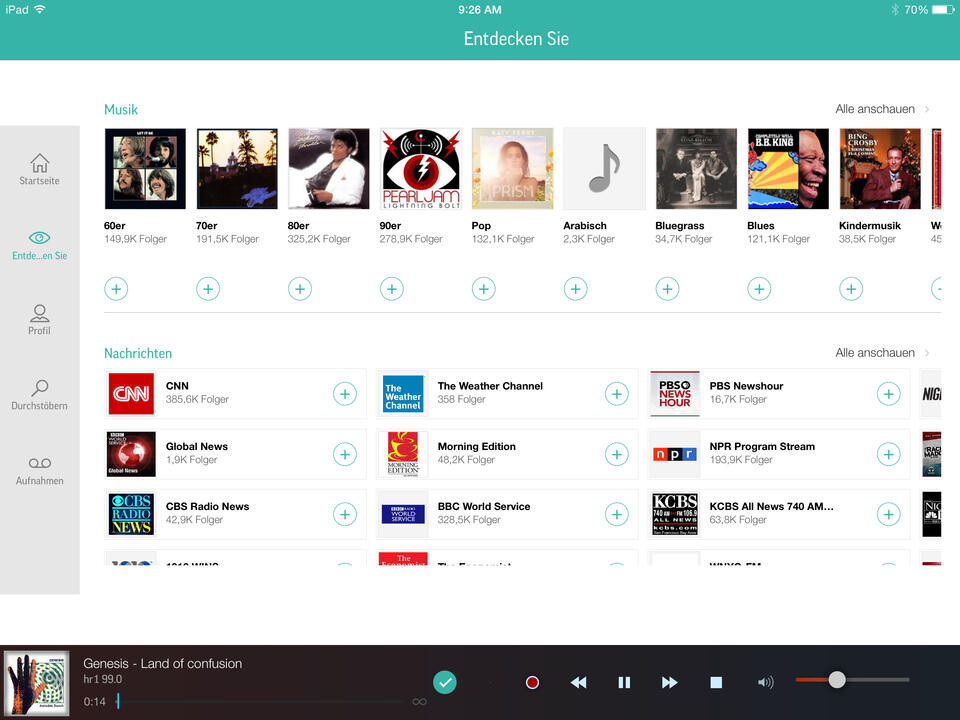Expand the Musik category via its chevron
The width and height of the screenshot is (960, 720).
927,108
